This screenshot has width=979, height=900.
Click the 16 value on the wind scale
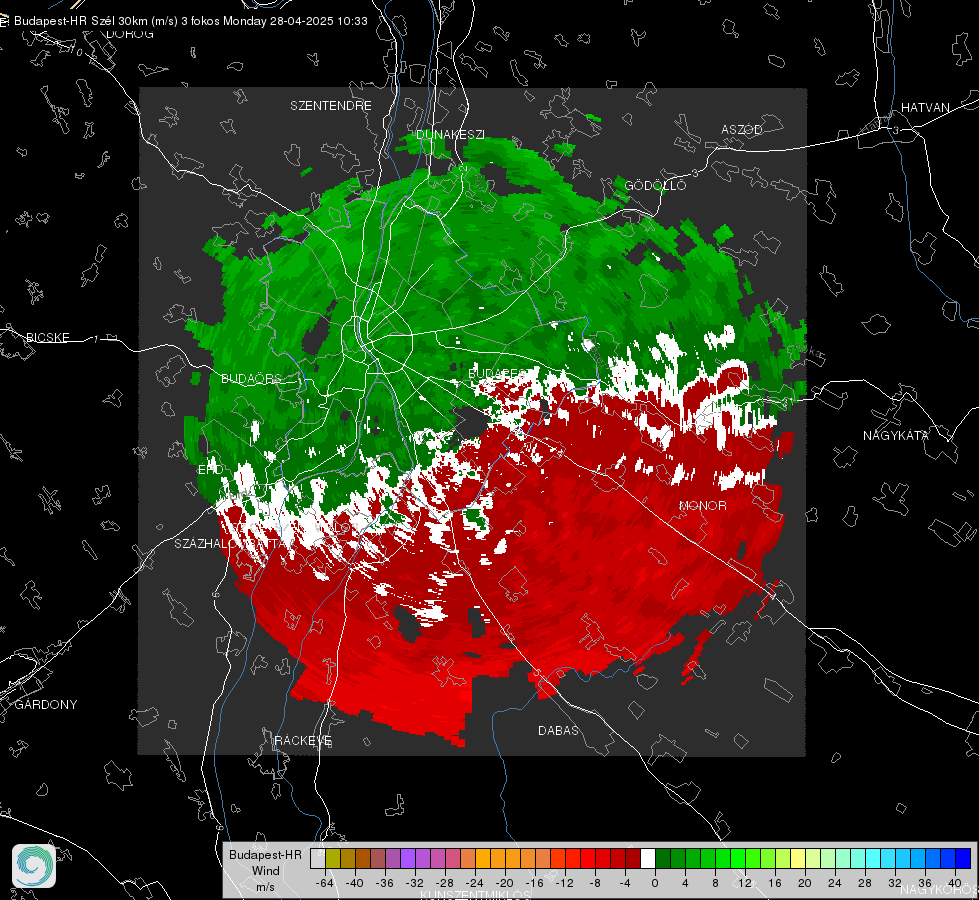click(775, 883)
